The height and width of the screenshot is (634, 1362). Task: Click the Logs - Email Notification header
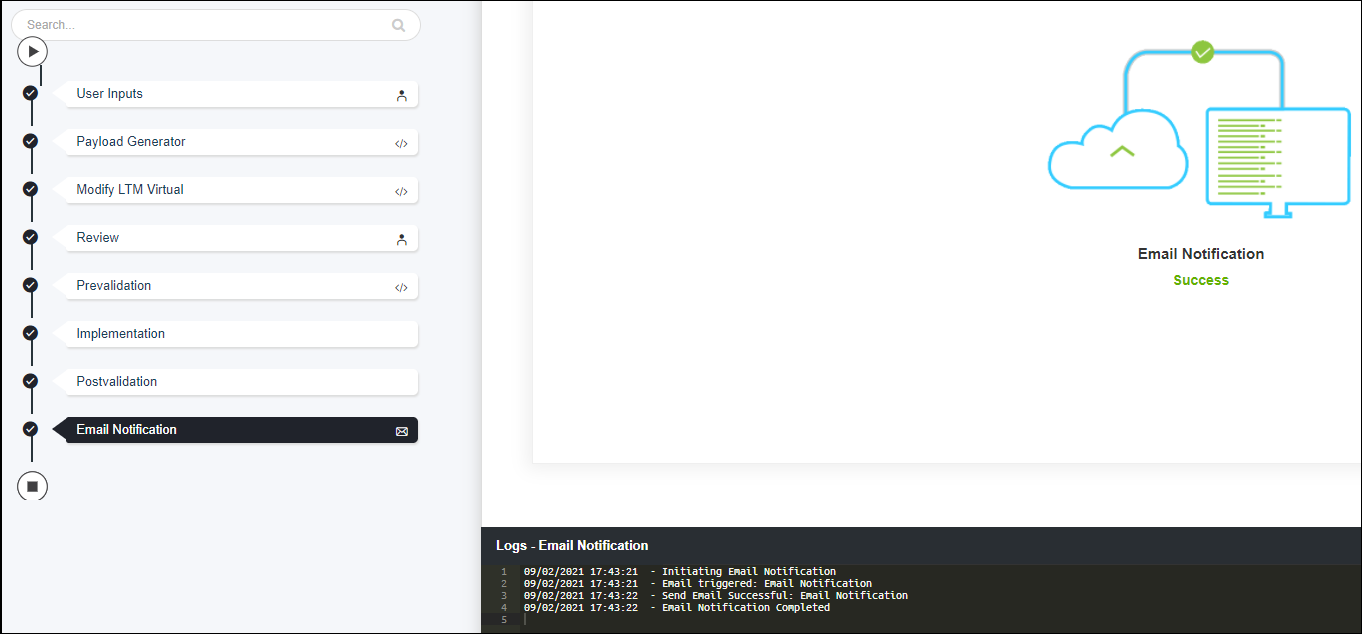click(x=572, y=545)
